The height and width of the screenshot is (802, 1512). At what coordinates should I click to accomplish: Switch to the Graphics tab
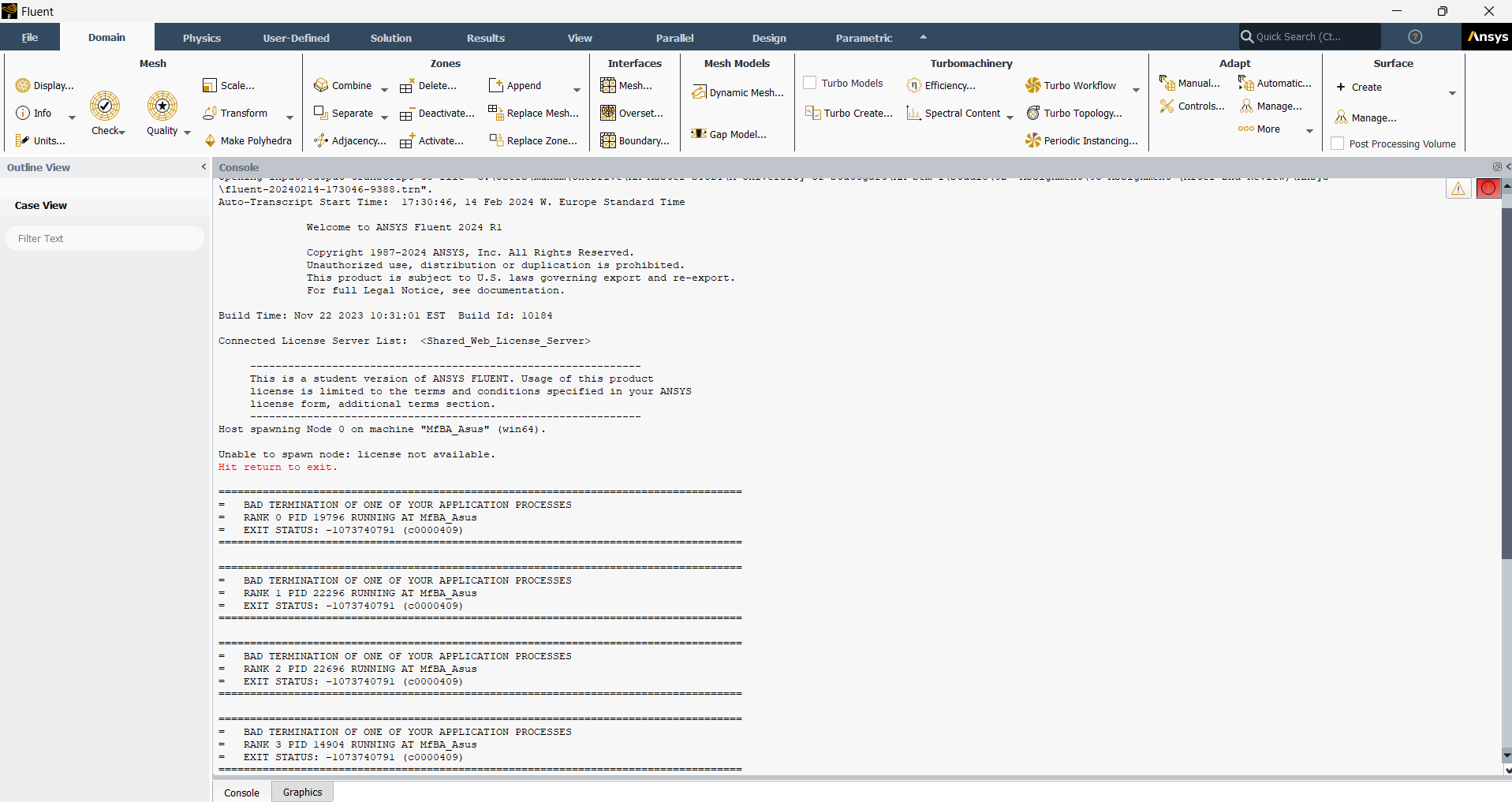(x=303, y=792)
